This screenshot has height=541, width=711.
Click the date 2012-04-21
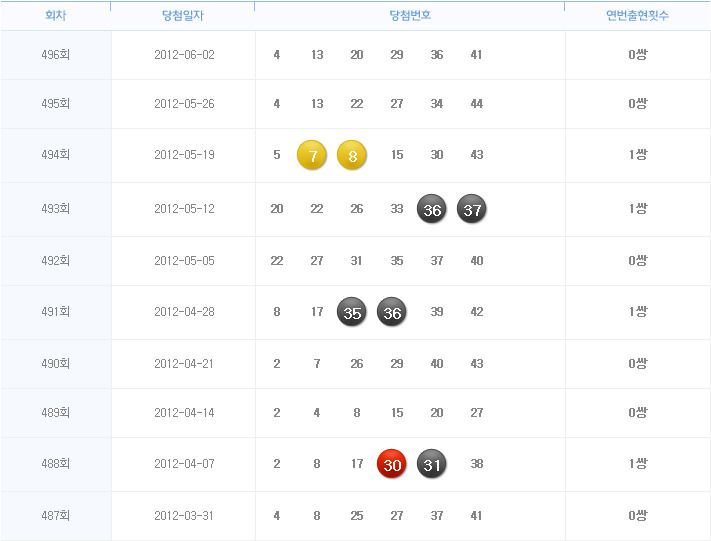click(184, 364)
